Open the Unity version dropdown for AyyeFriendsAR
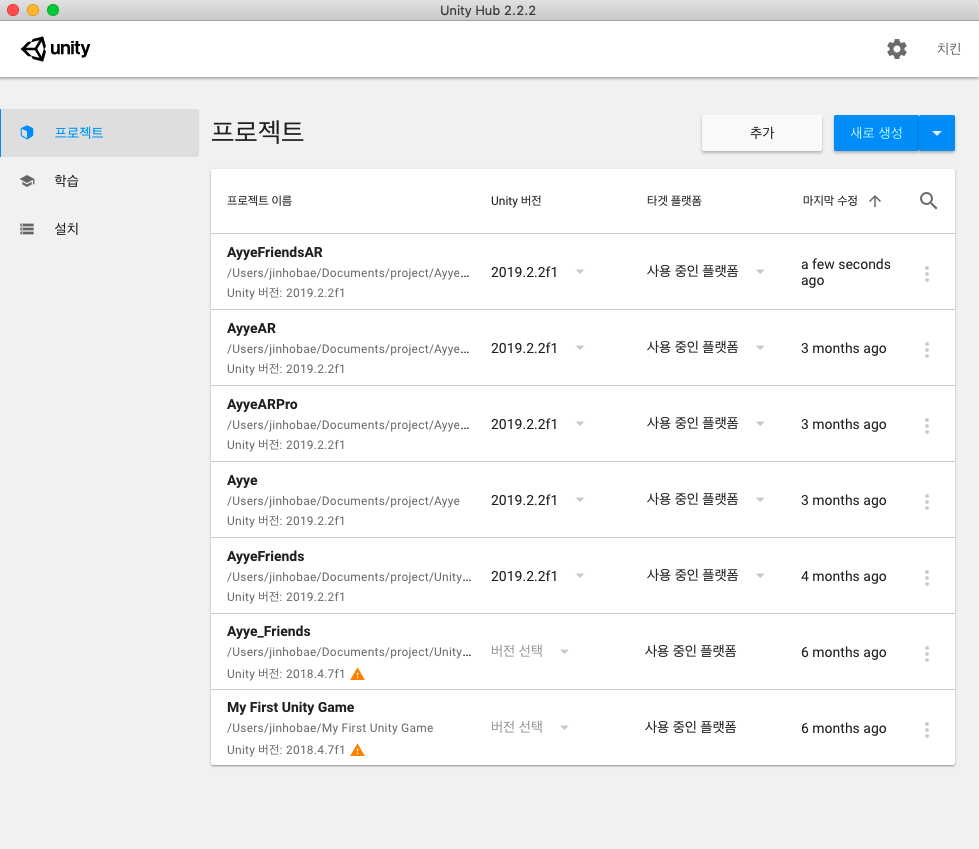 [538, 272]
